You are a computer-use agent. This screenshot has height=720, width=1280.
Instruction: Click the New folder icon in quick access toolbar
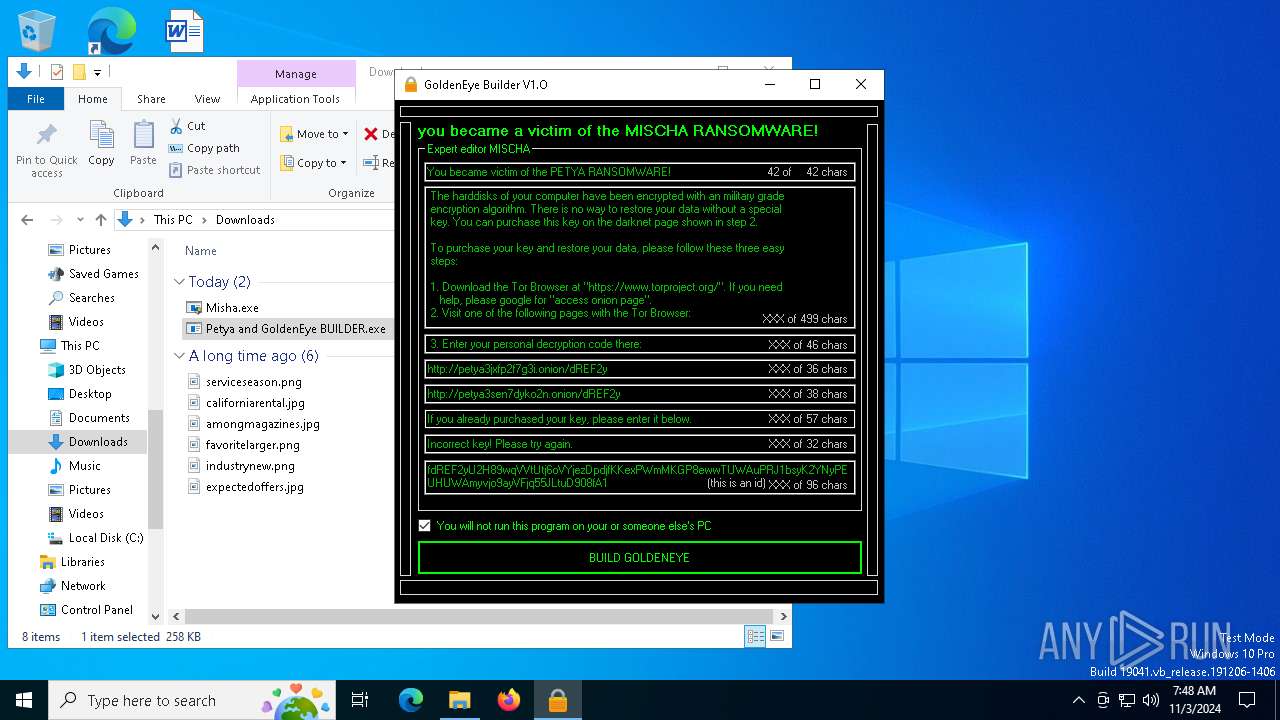coord(79,72)
